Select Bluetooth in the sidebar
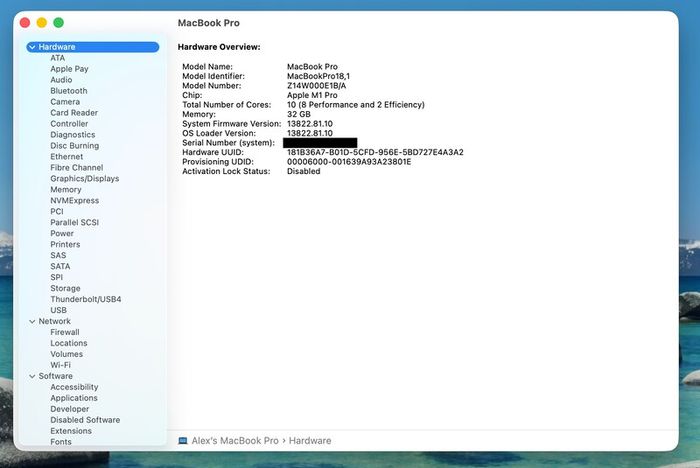 pyautogui.click(x=69, y=91)
